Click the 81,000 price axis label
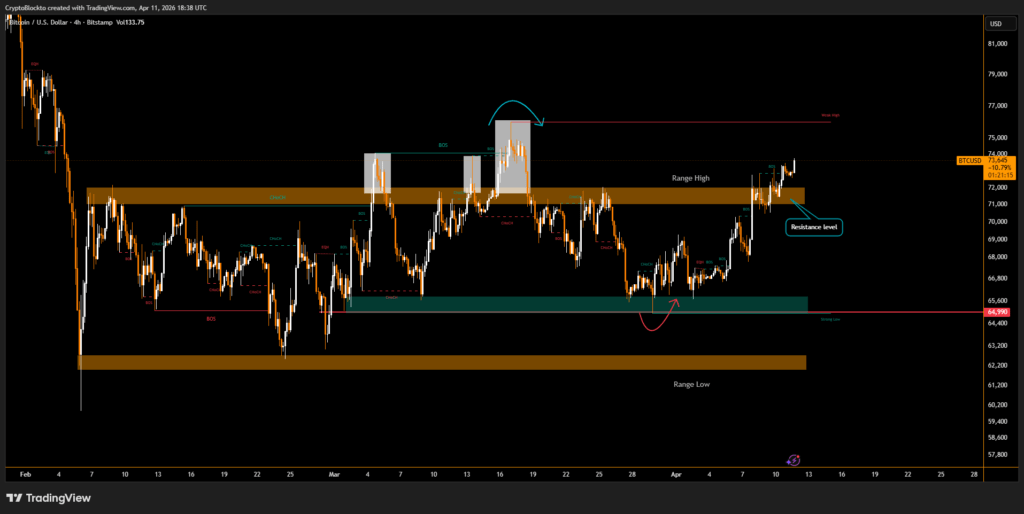 tap(995, 44)
